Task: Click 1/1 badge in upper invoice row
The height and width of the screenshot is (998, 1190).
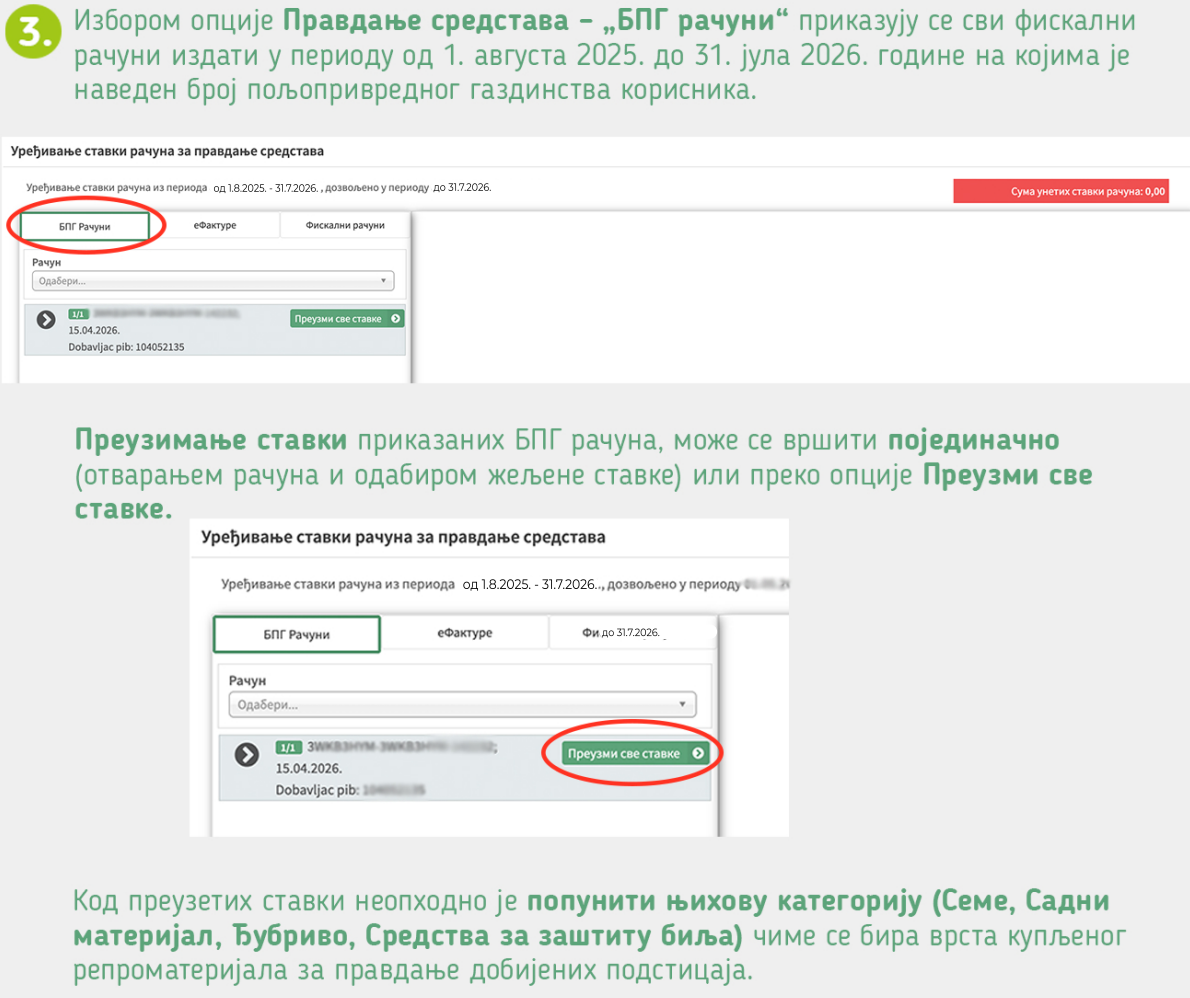Action: pyautogui.click(x=78, y=314)
